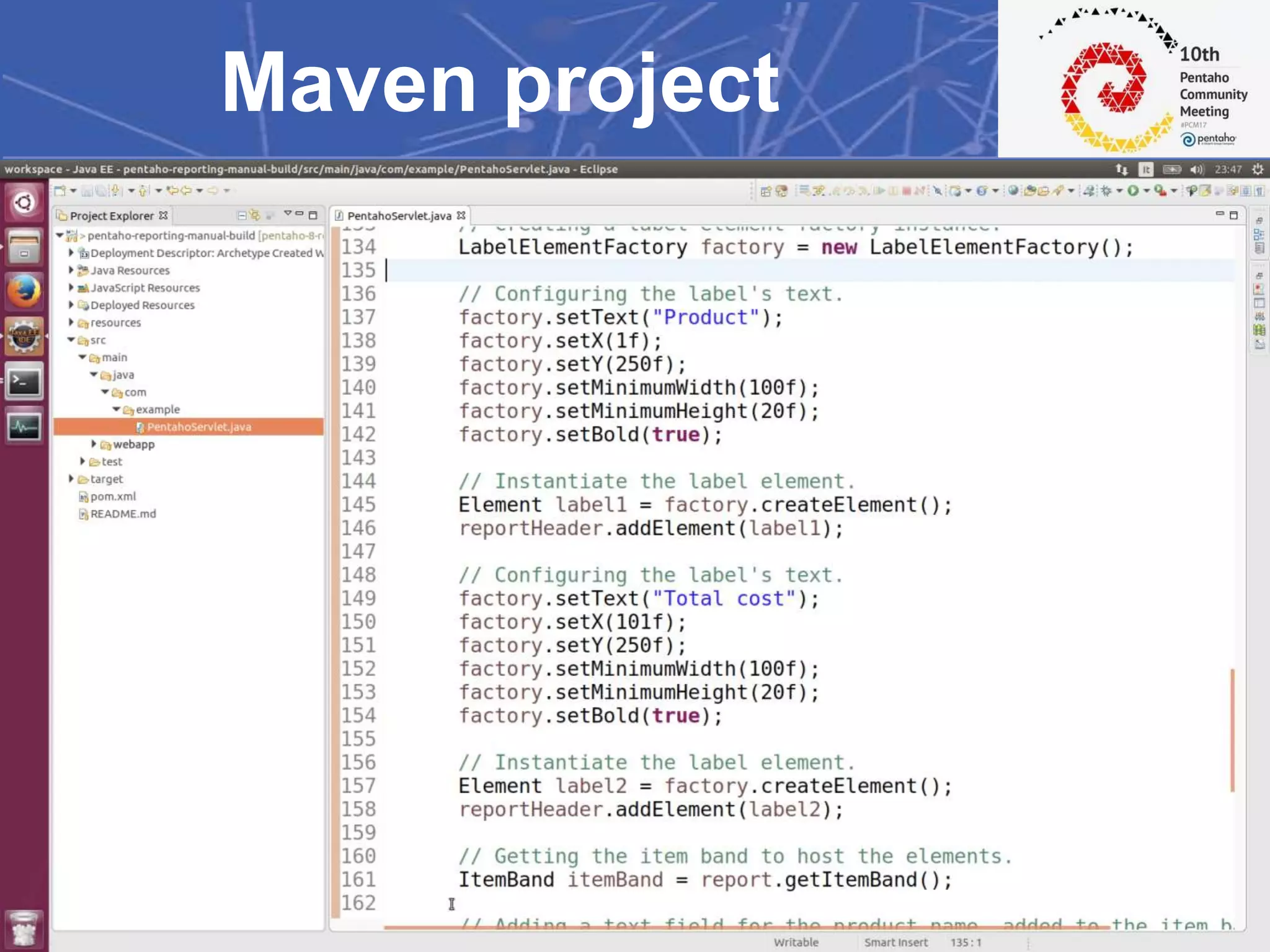This screenshot has width=1270, height=952.
Task: Click the editor horizontal scrollbar
Action: pos(747,928)
